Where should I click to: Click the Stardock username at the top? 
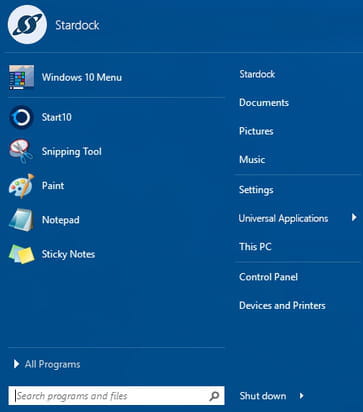(x=77, y=25)
